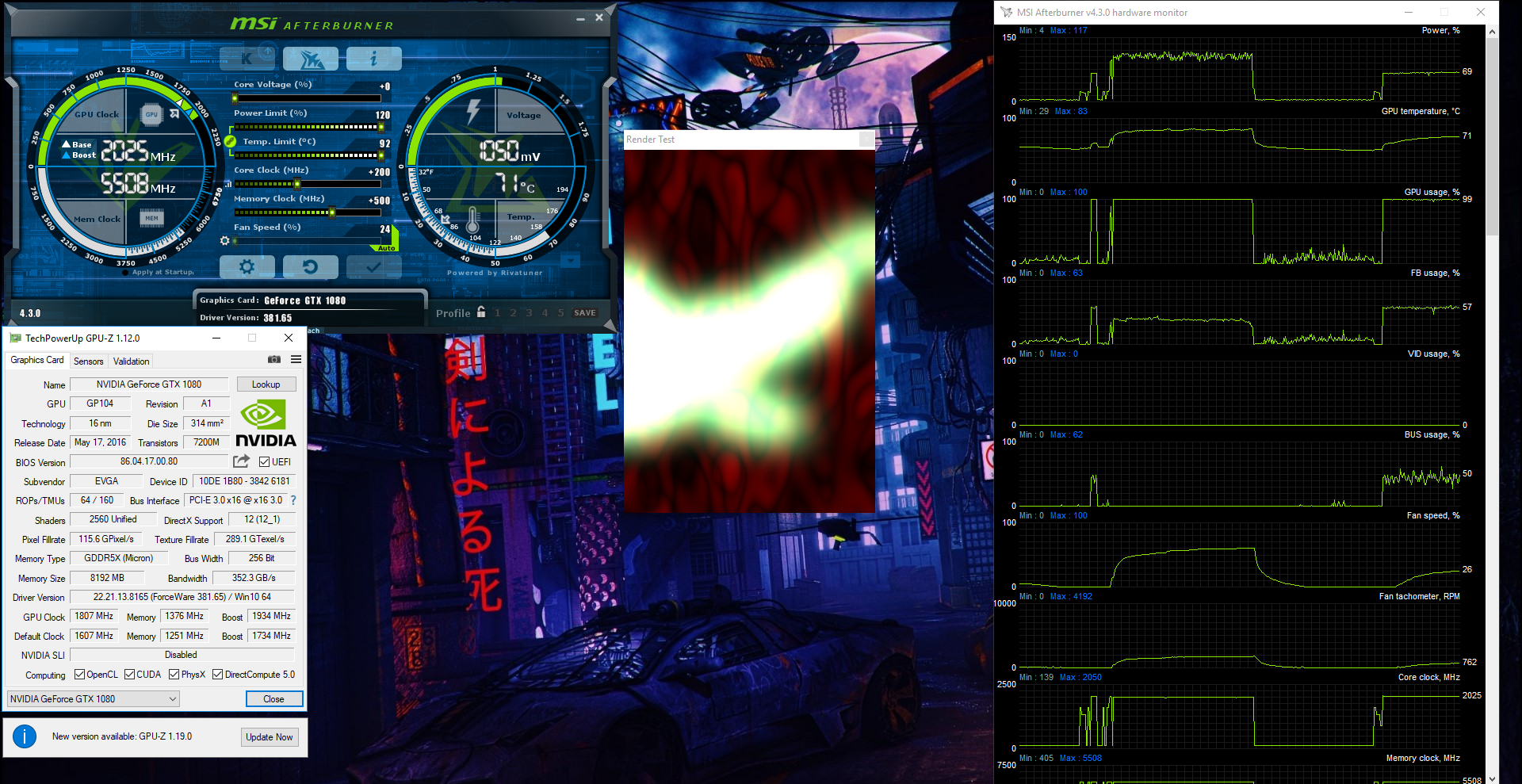Click the MEM chip icon in clock gauge

[151, 218]
